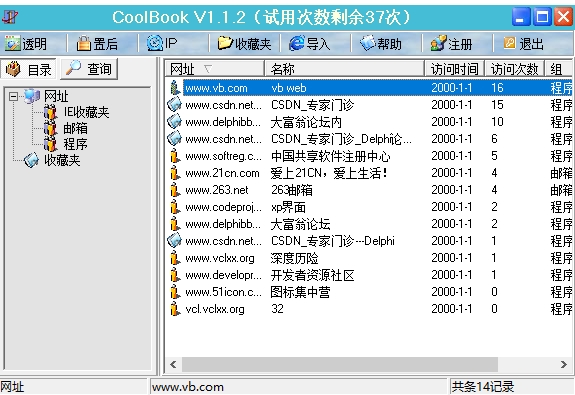Screen dimensions: 575x395
Task: Select IE收藏夹 in the tree
Action: 86,112
